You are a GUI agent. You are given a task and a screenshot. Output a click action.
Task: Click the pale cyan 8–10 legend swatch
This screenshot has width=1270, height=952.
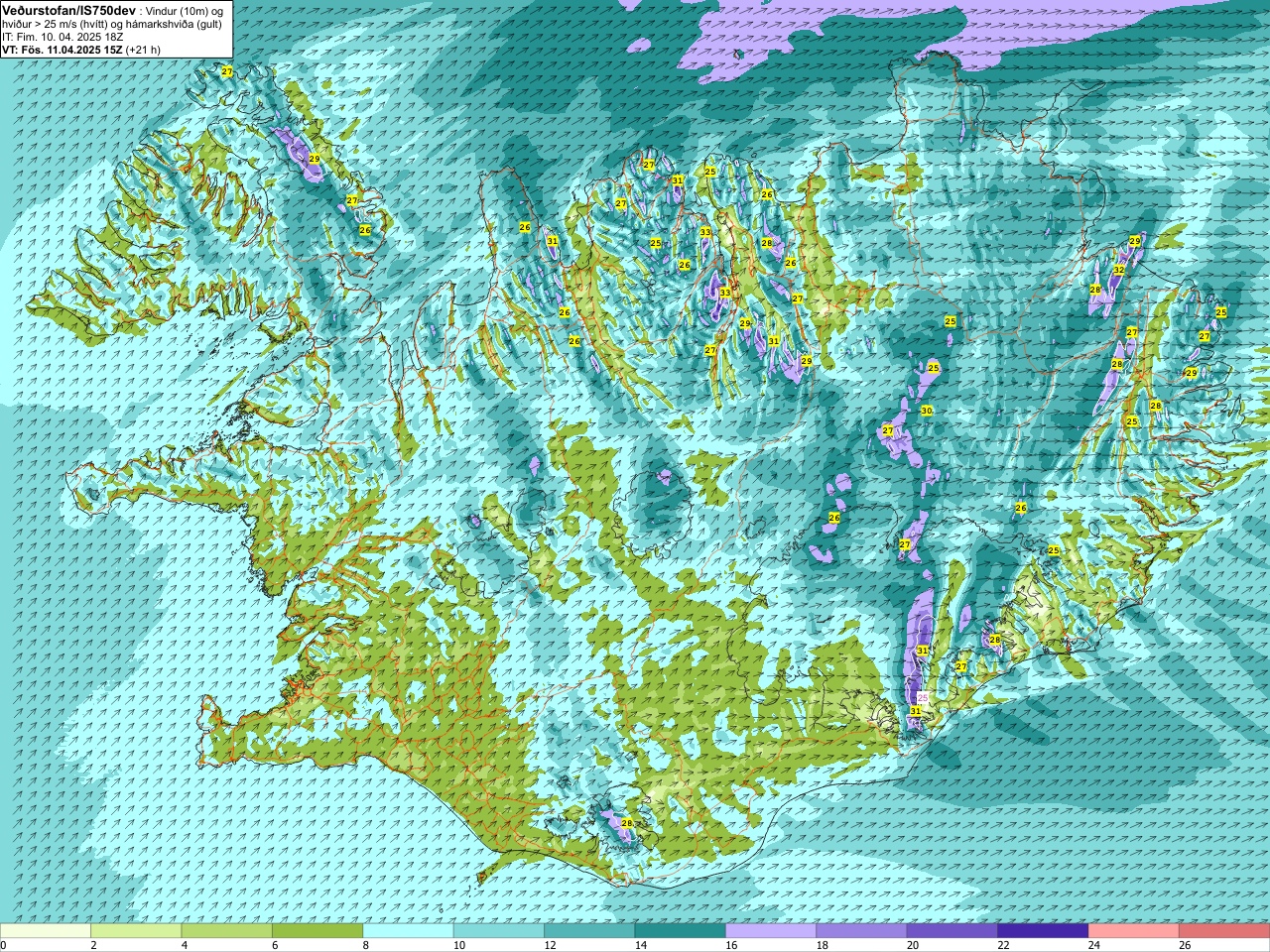click(408, 931)
